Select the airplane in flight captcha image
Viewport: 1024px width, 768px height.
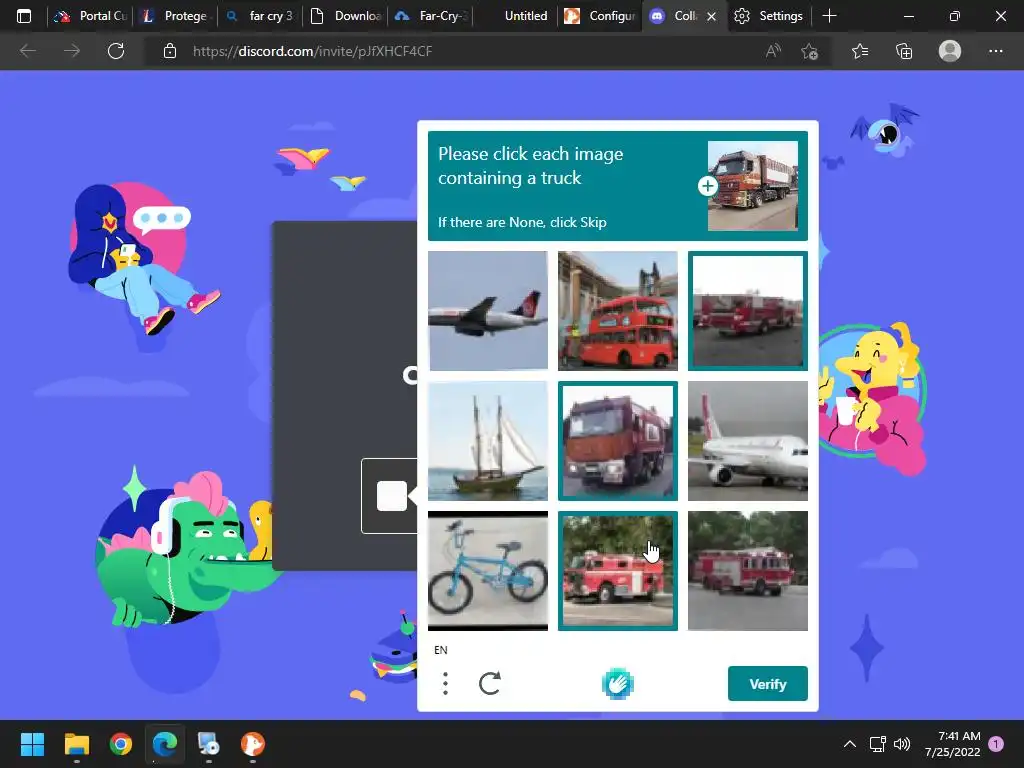pyautogui.click(x=488, y=311)
